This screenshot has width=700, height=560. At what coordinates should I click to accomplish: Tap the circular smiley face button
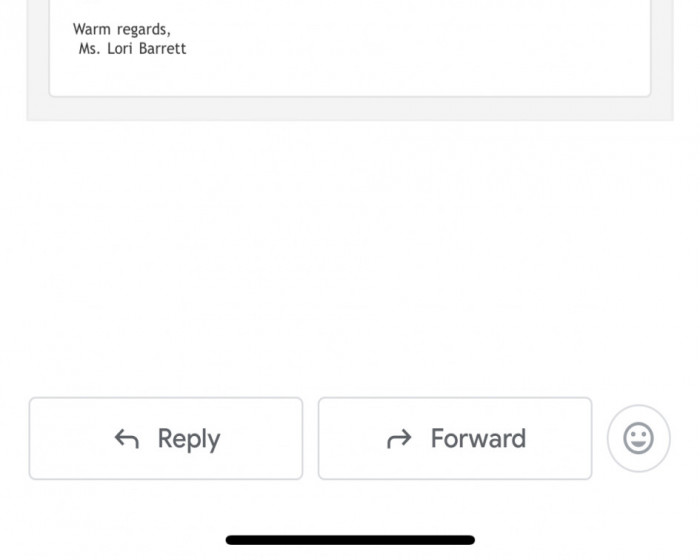[638, 438]
